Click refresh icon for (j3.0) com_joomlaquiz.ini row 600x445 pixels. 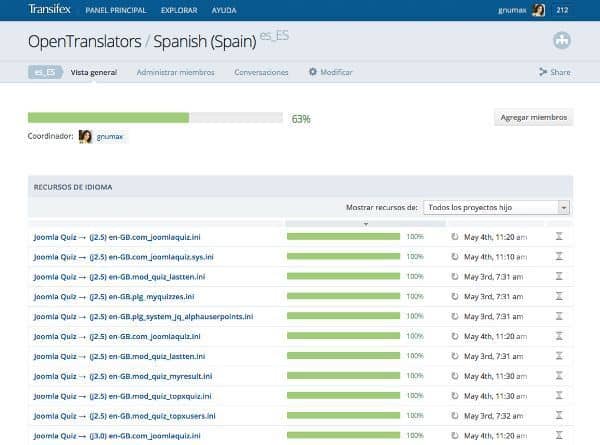point(455,436)
